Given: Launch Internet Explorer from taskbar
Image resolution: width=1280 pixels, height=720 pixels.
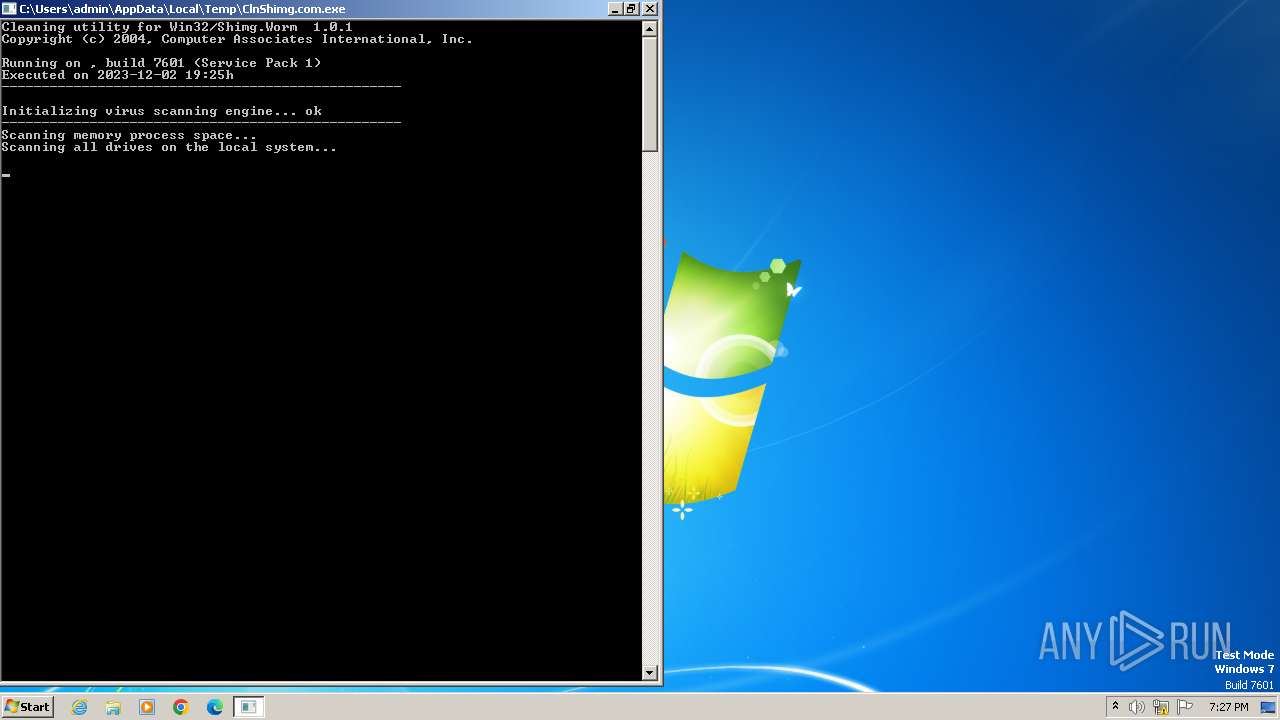Looking at the screenshot, I should pyautogui.click(x=80, y=707).
